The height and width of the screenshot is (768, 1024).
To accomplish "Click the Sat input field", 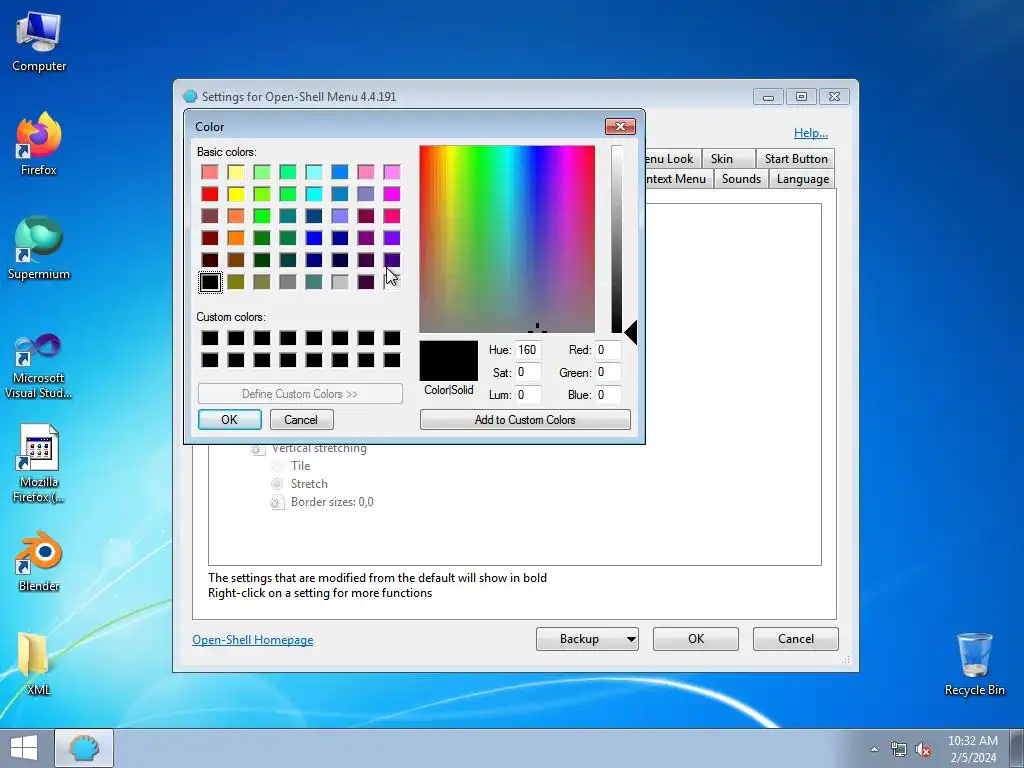I will 528,372.
